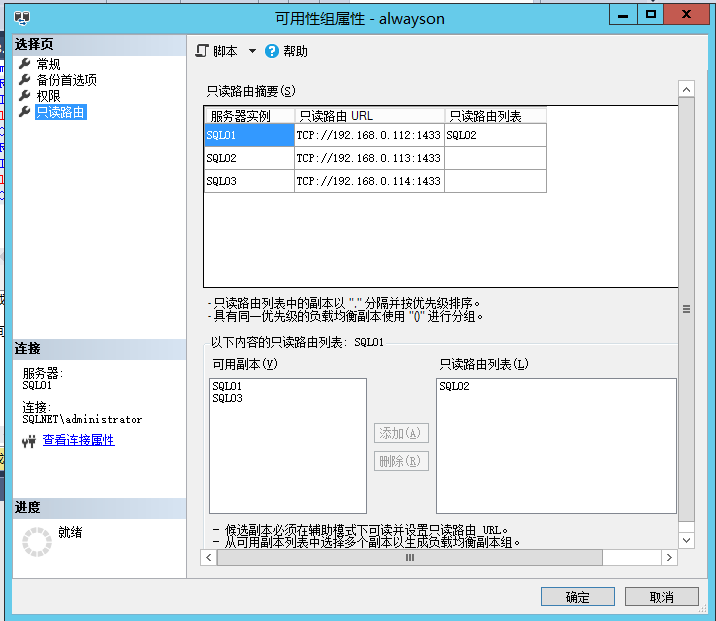This screenshot has width=716, height=621.
Task: Expand the 脚本 dropdown arrow
Action: (x=252, y=51)
